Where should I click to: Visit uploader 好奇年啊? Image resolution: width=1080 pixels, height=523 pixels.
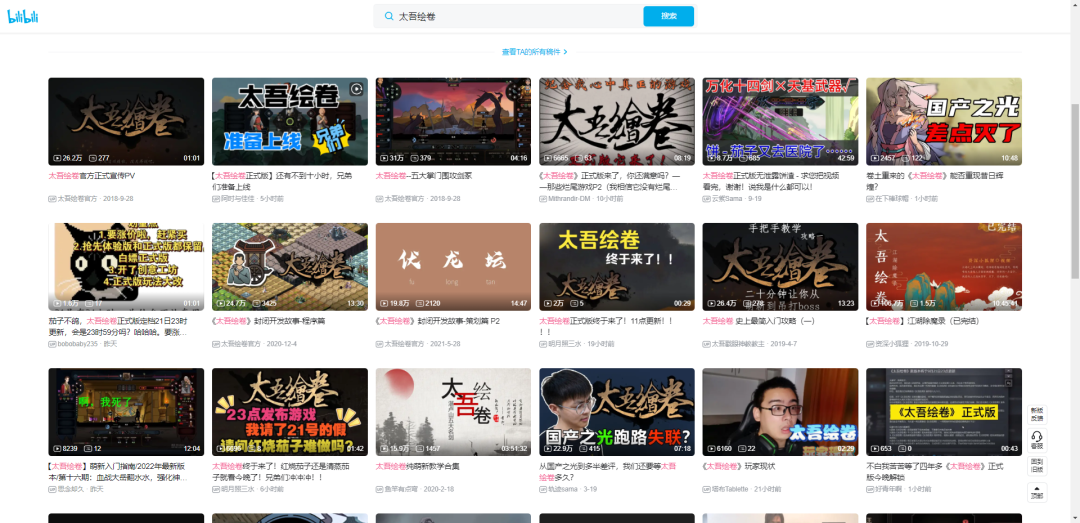(889, 489)
